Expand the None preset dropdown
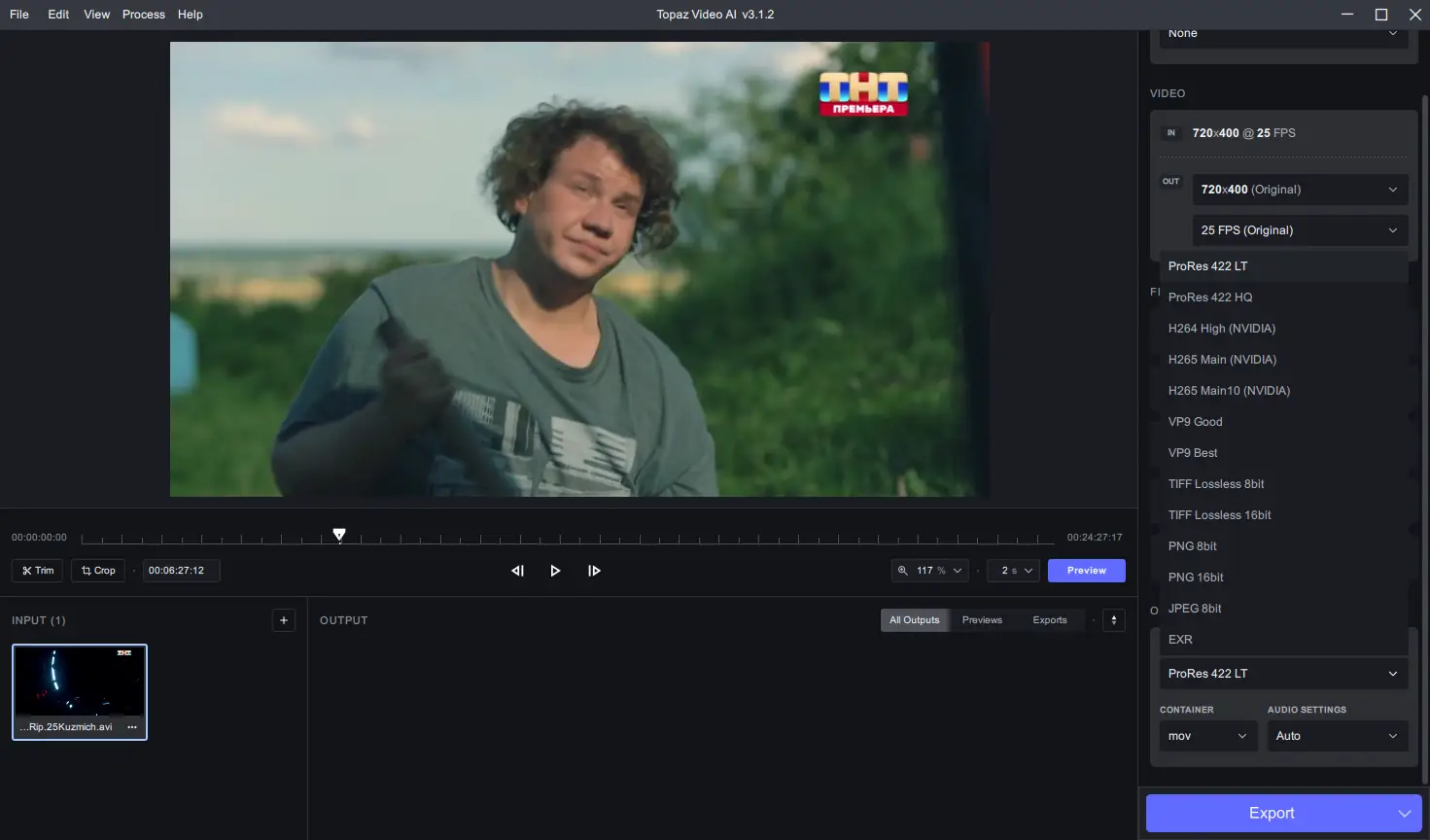The image size is (1430, 840). coord(1283,35)
